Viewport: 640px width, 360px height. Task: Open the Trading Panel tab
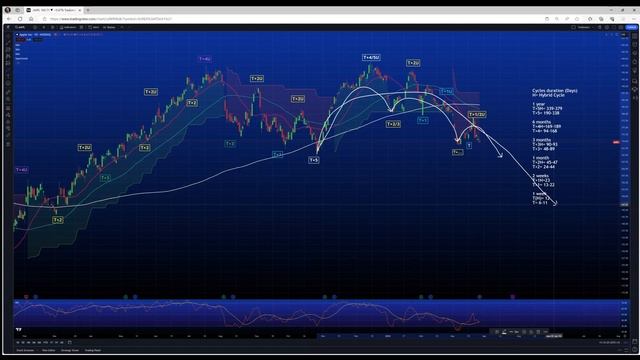coord(93,350)
